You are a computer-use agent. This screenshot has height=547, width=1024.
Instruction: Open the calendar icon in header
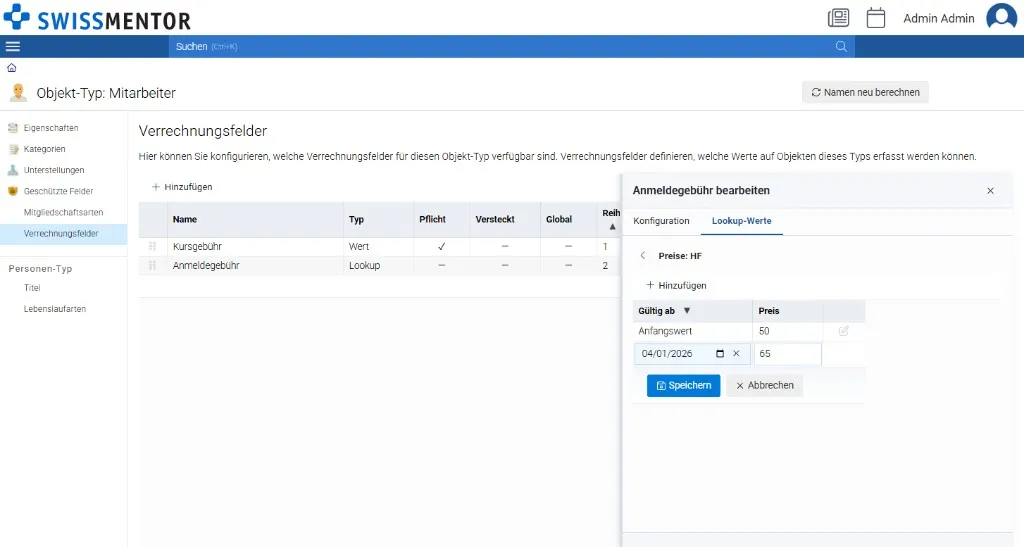tap(876, 18)
